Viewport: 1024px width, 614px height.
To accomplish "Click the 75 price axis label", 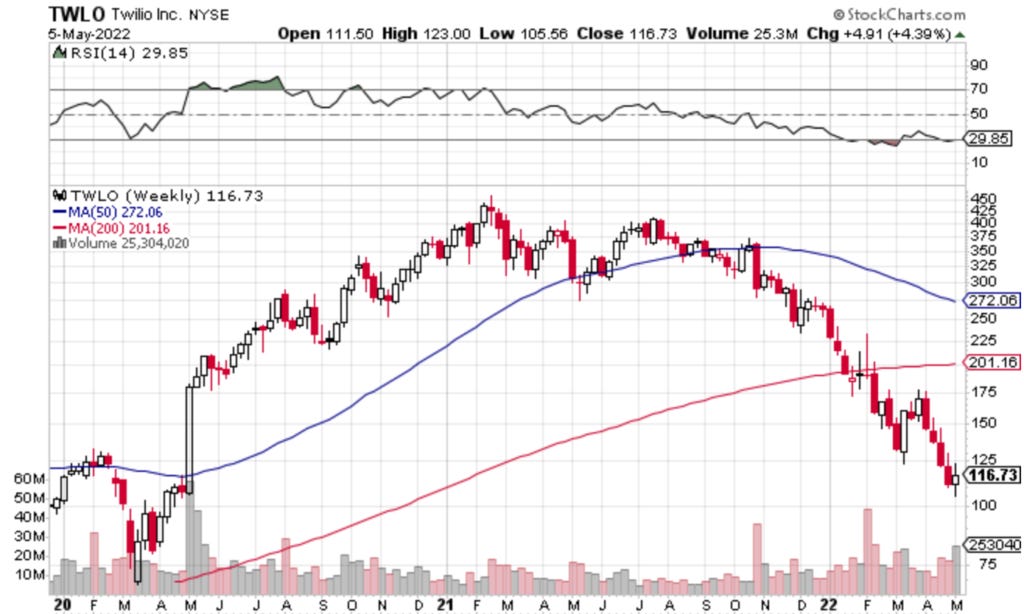I will [988, 564].
